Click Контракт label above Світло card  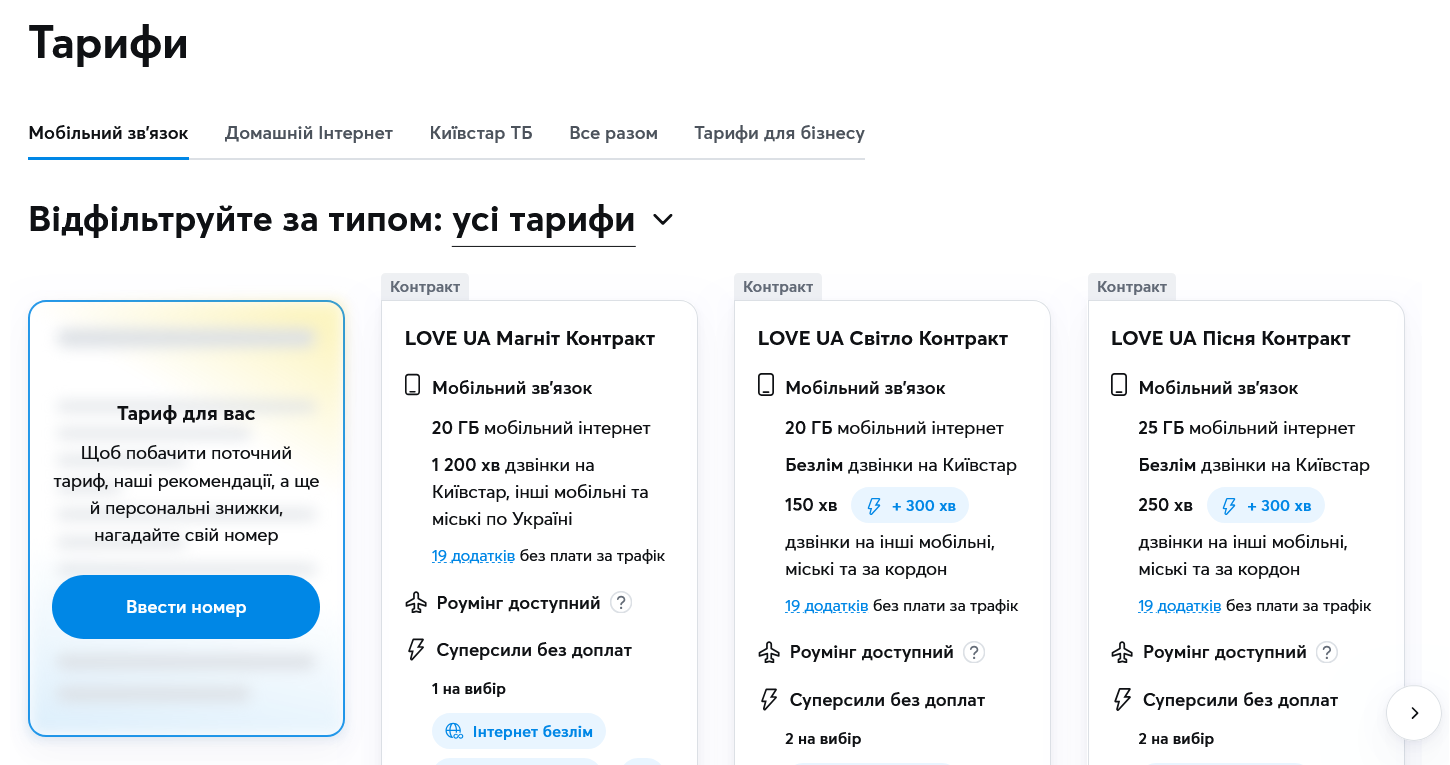778,287
